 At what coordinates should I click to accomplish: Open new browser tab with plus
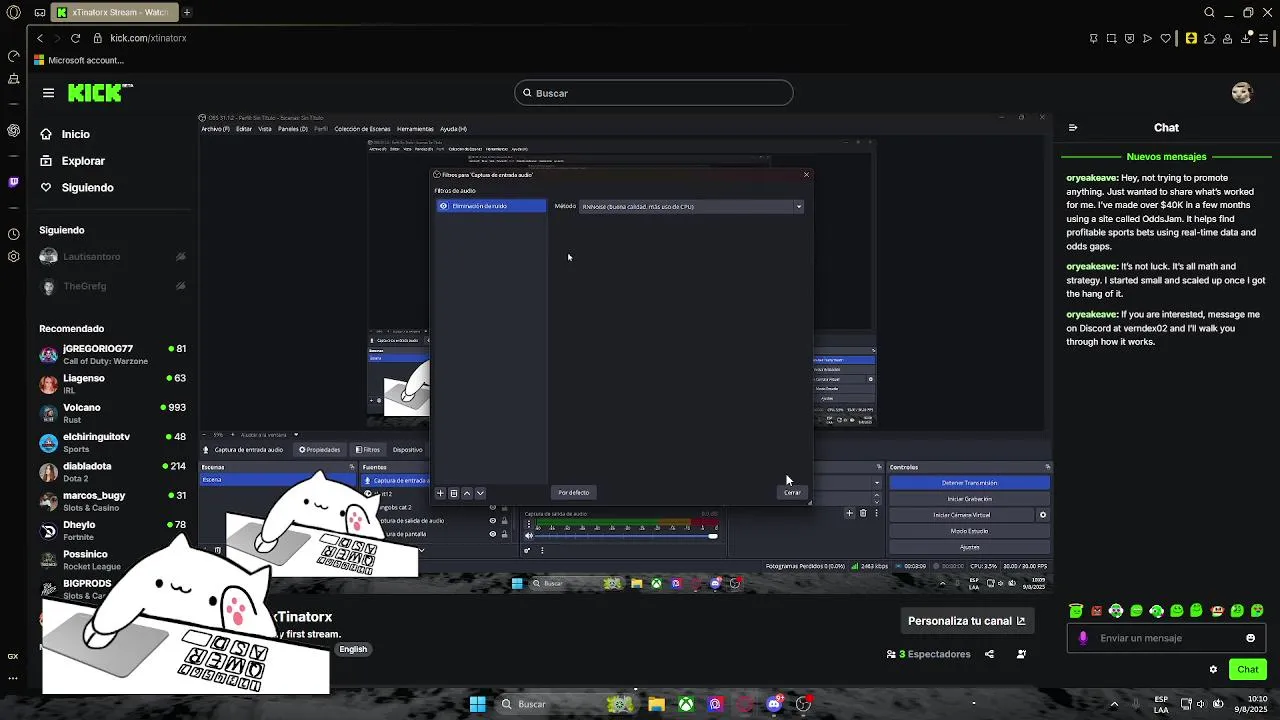coord(186,12)
